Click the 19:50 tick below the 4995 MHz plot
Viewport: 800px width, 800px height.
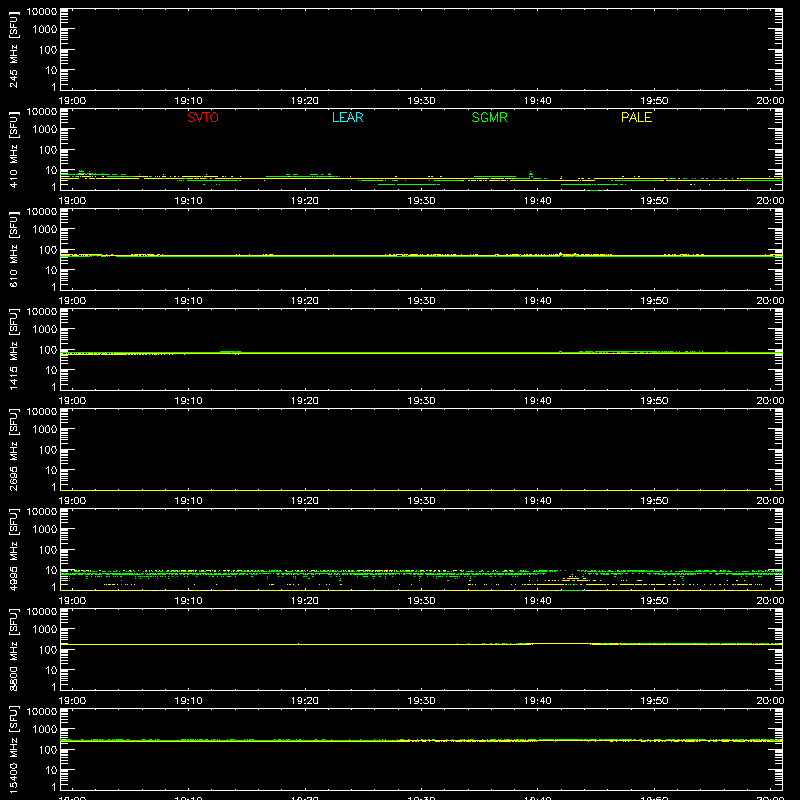654,601
